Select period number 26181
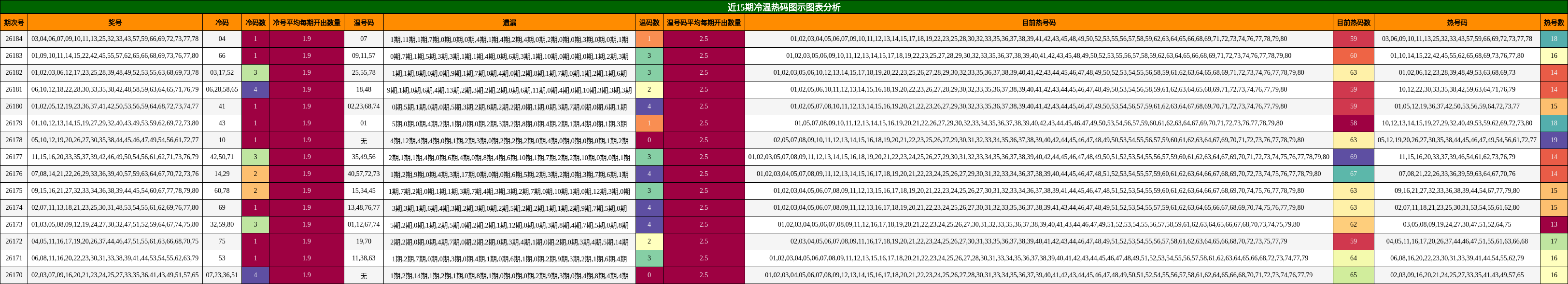Image resolution: width=1568 pixels, height=284 pixels. (x=14, y=89)
